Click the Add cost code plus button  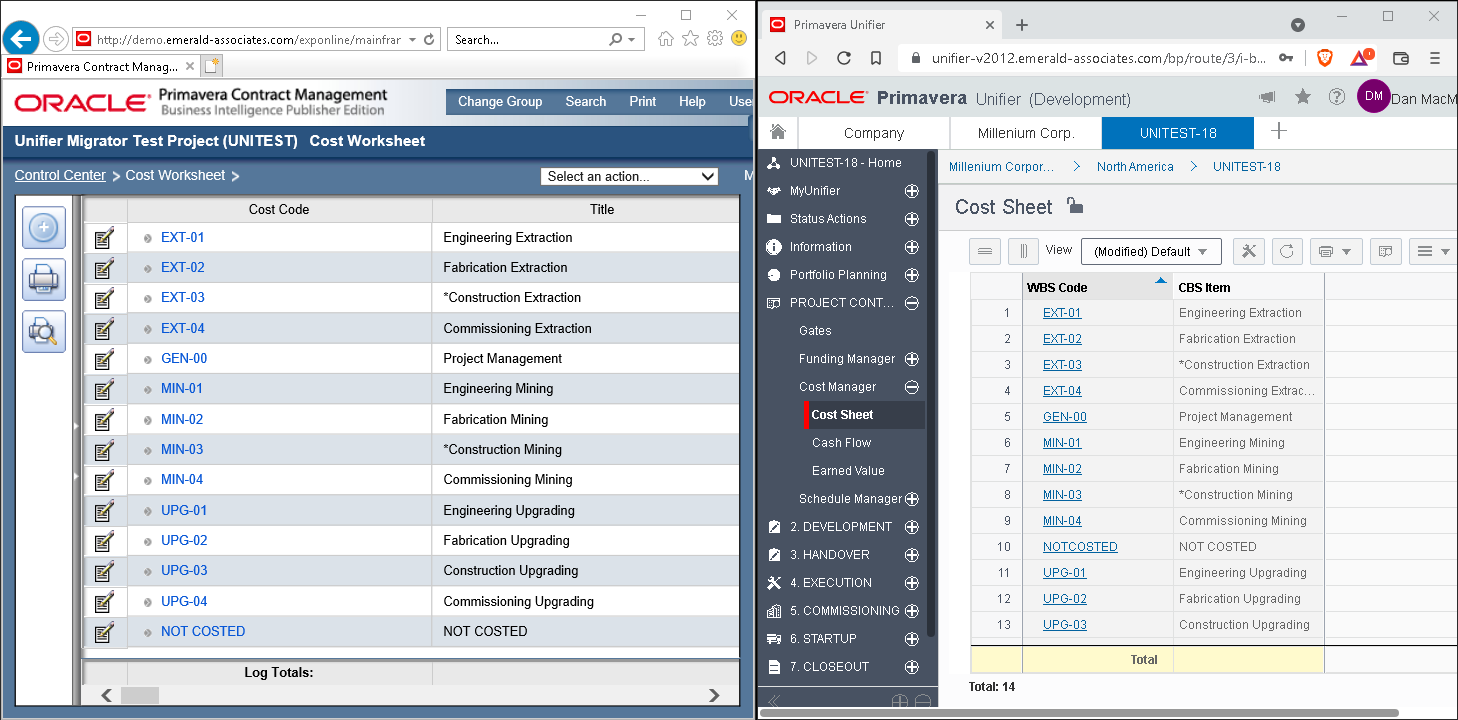(x=44, y=228)
